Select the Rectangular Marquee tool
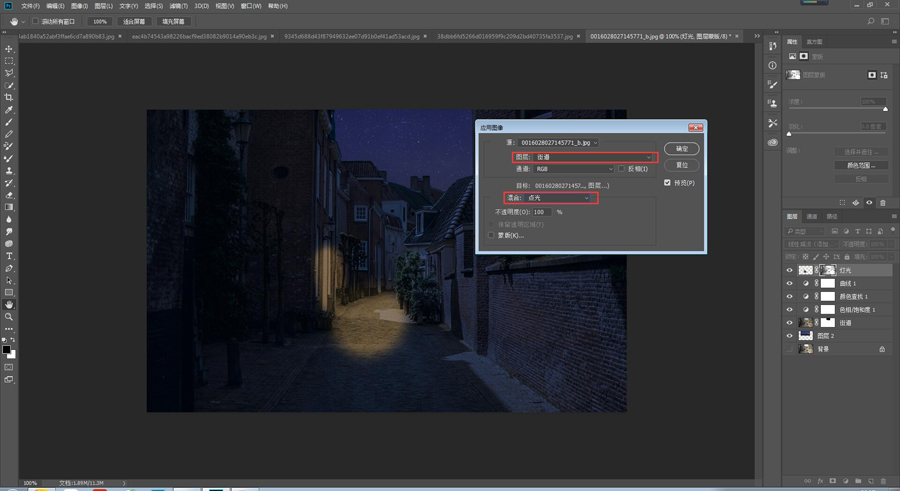Image resolution: width=900 pixels, height=491 pixels. 9,61
